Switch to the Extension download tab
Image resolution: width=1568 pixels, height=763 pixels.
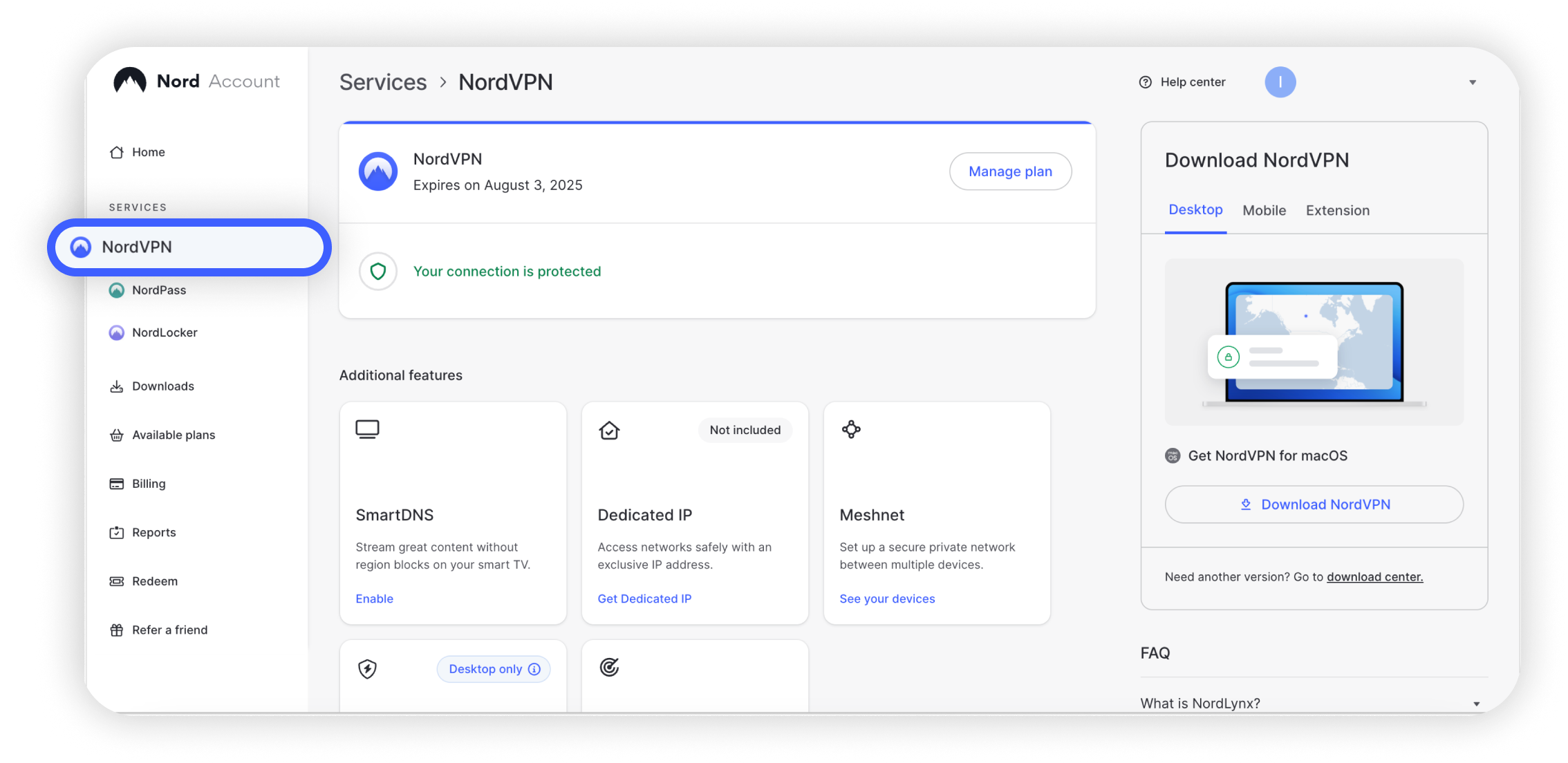click(x=1337, y=211)
